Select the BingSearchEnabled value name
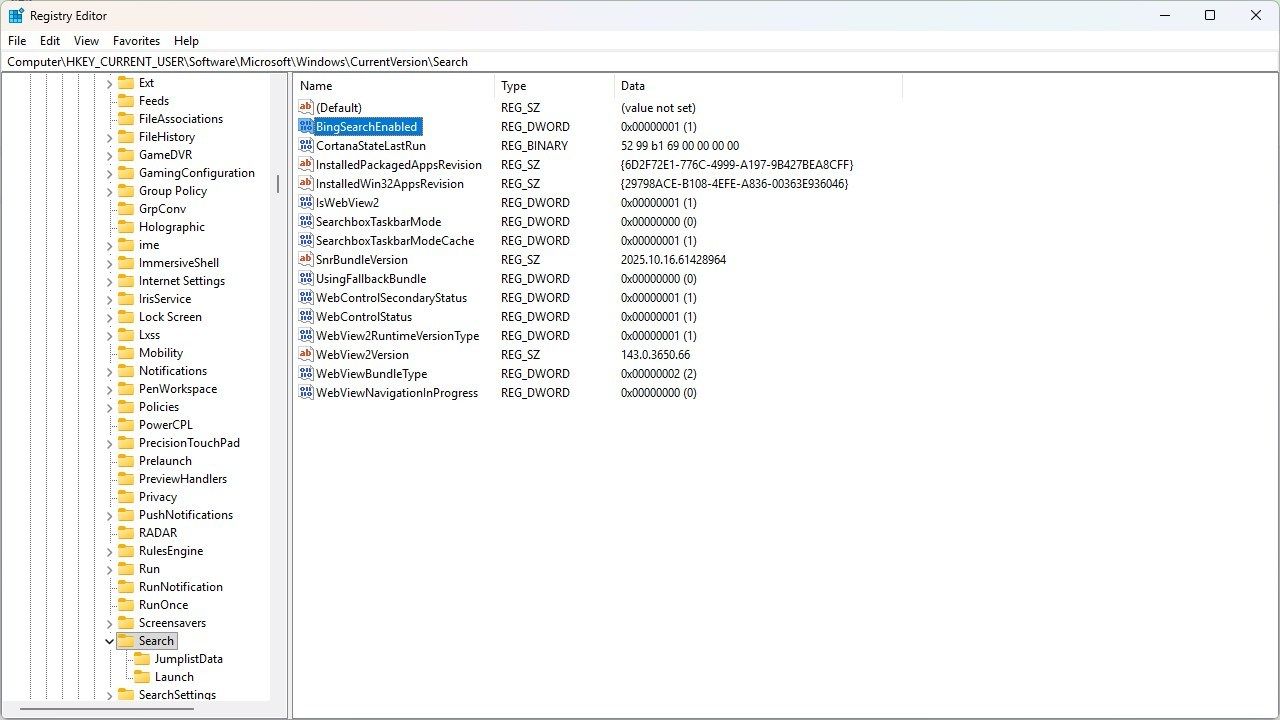Viewport: 1280px width, 720px height. point(366,127)
